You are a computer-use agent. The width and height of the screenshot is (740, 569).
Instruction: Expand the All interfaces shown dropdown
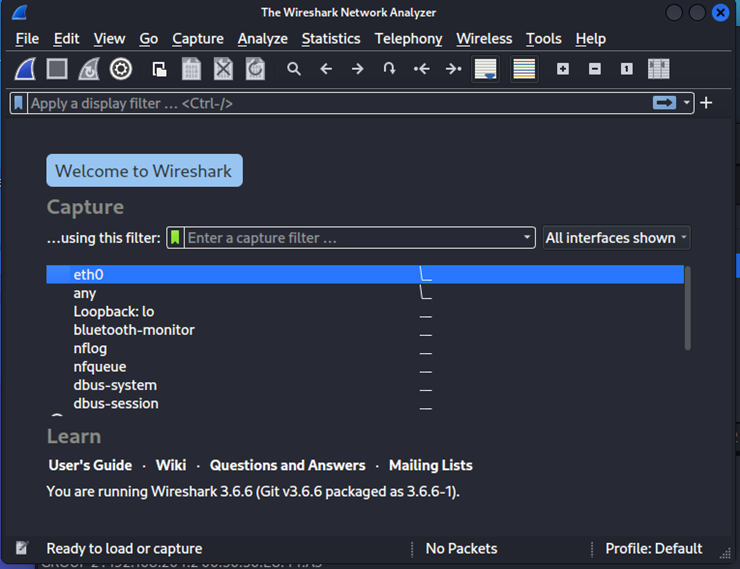[x=616, y=238]
